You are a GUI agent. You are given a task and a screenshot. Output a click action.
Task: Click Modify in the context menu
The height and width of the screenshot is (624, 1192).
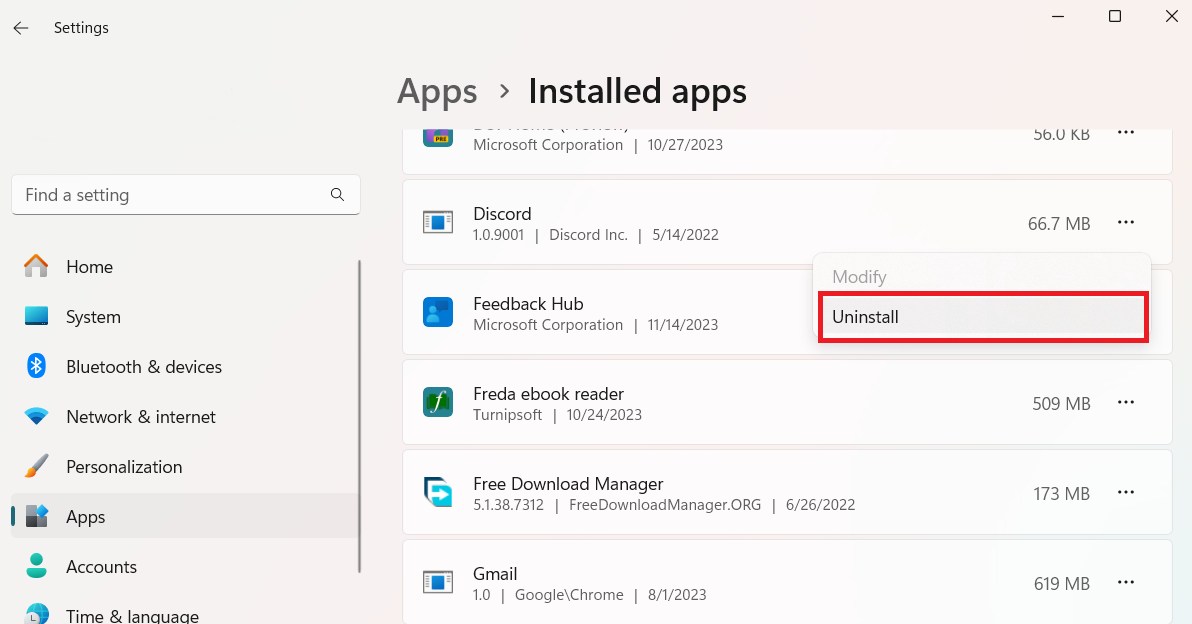[x=858, y=276]
